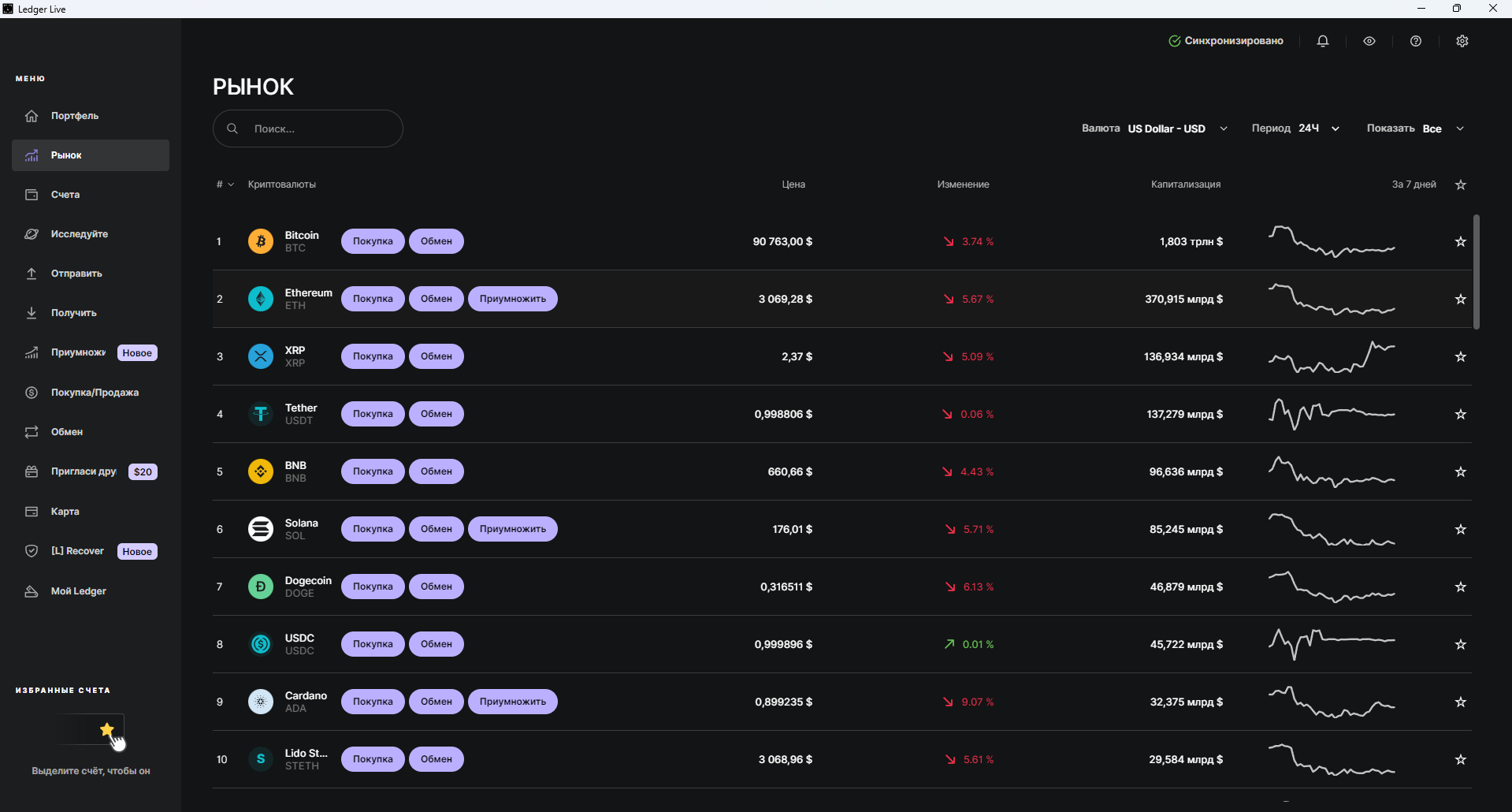Open settings gear icon
1512x812 pixels.
coord(1462,41)
